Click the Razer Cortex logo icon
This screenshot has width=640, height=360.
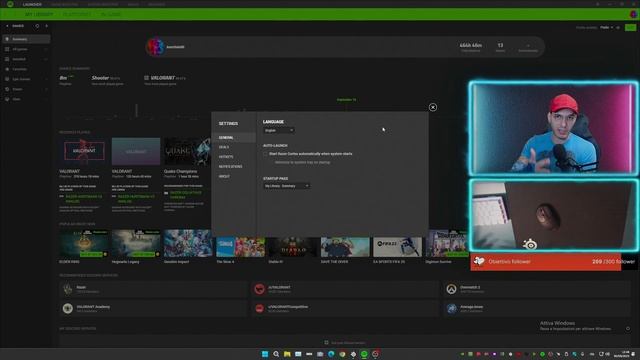10,4
